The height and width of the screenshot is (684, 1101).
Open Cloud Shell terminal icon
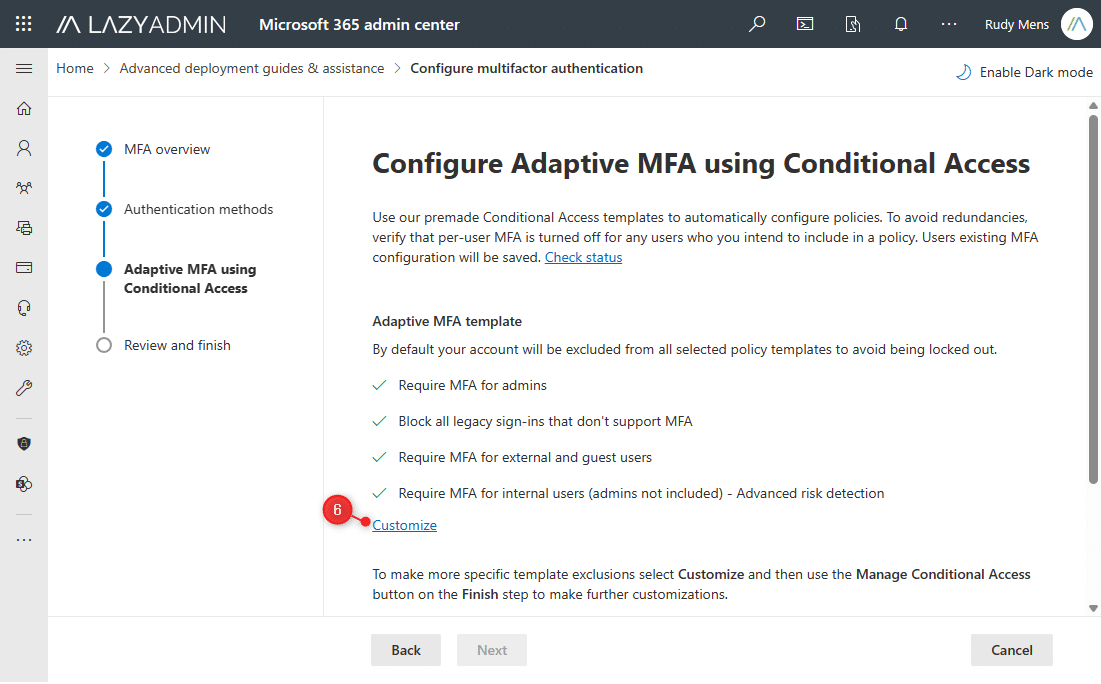[805, 24]
